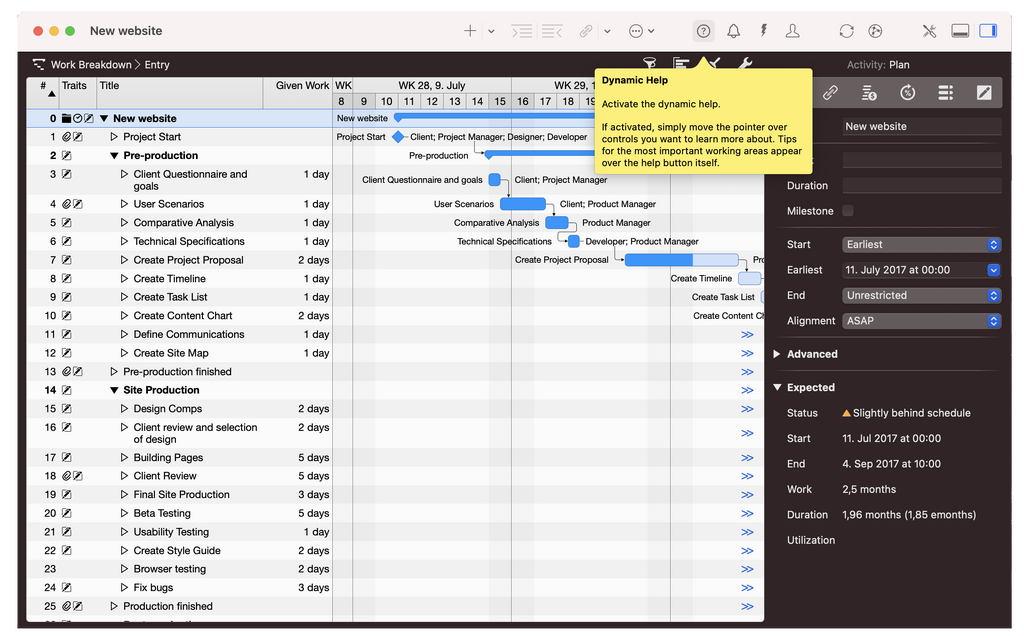Click the indent task icon in toolbar
The image size is (1024, 636).
click(x=521, y=31)
